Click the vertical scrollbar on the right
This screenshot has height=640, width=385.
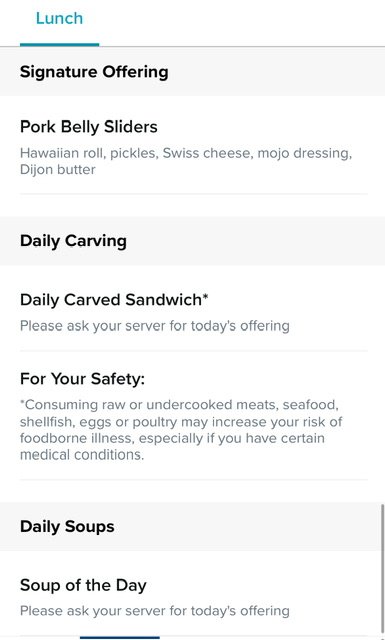(x=383, y=570)
